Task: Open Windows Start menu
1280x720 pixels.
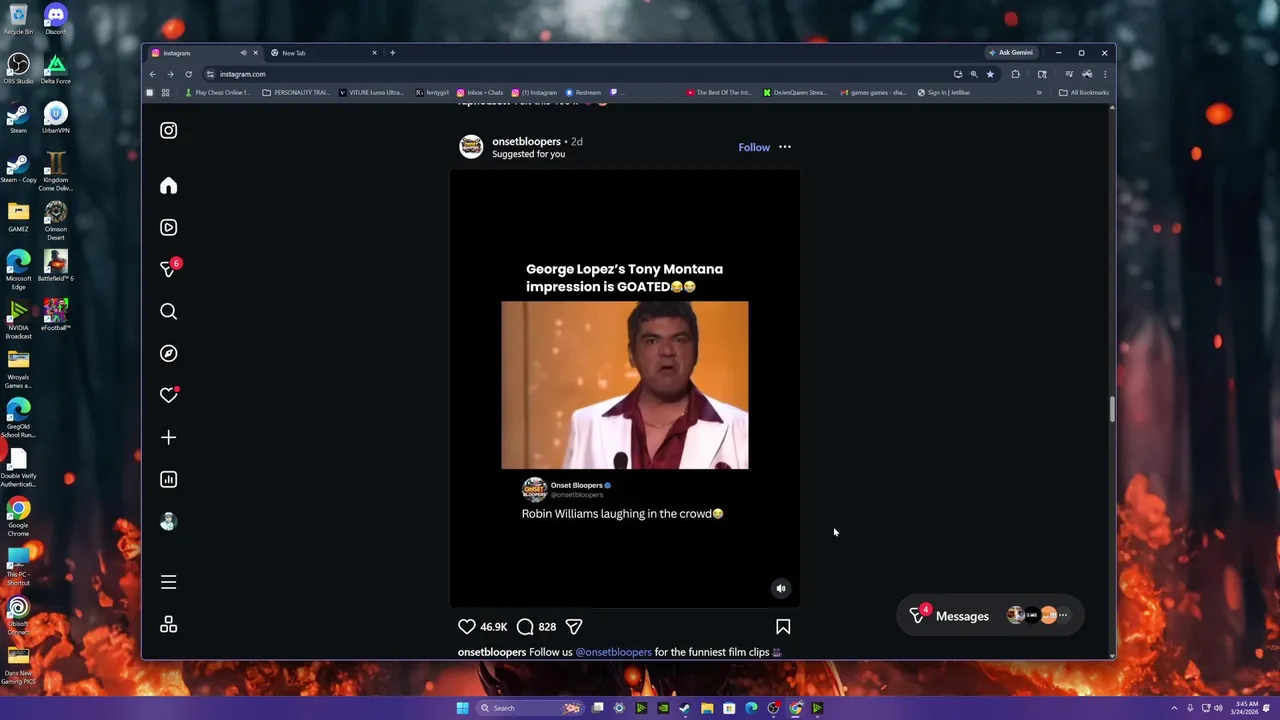Action: (462, 708)
